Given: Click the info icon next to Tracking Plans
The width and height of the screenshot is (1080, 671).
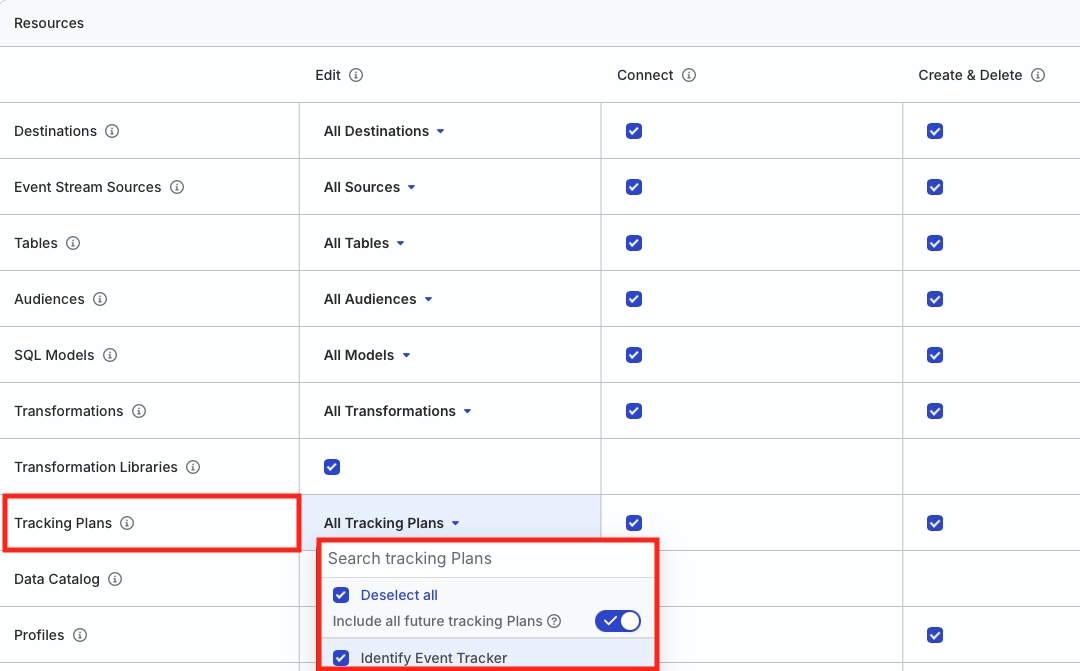Looking at the screenshot, I should point(126,523).
